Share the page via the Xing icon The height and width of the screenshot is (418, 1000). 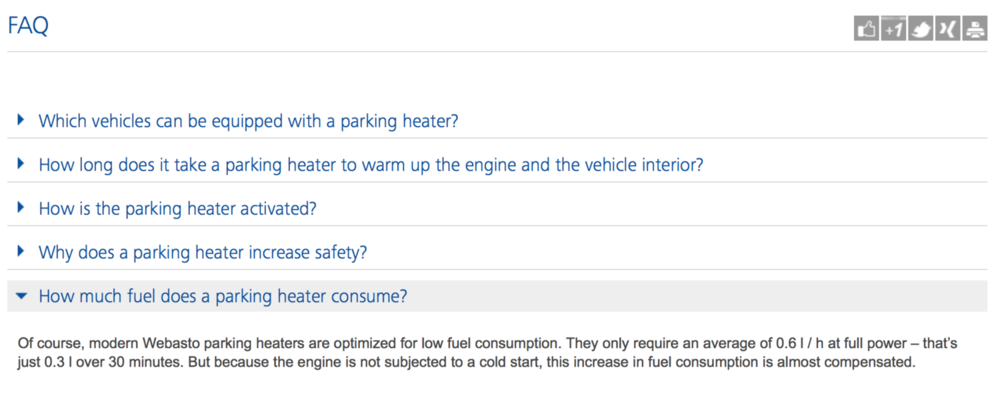[x=947, y=30]
